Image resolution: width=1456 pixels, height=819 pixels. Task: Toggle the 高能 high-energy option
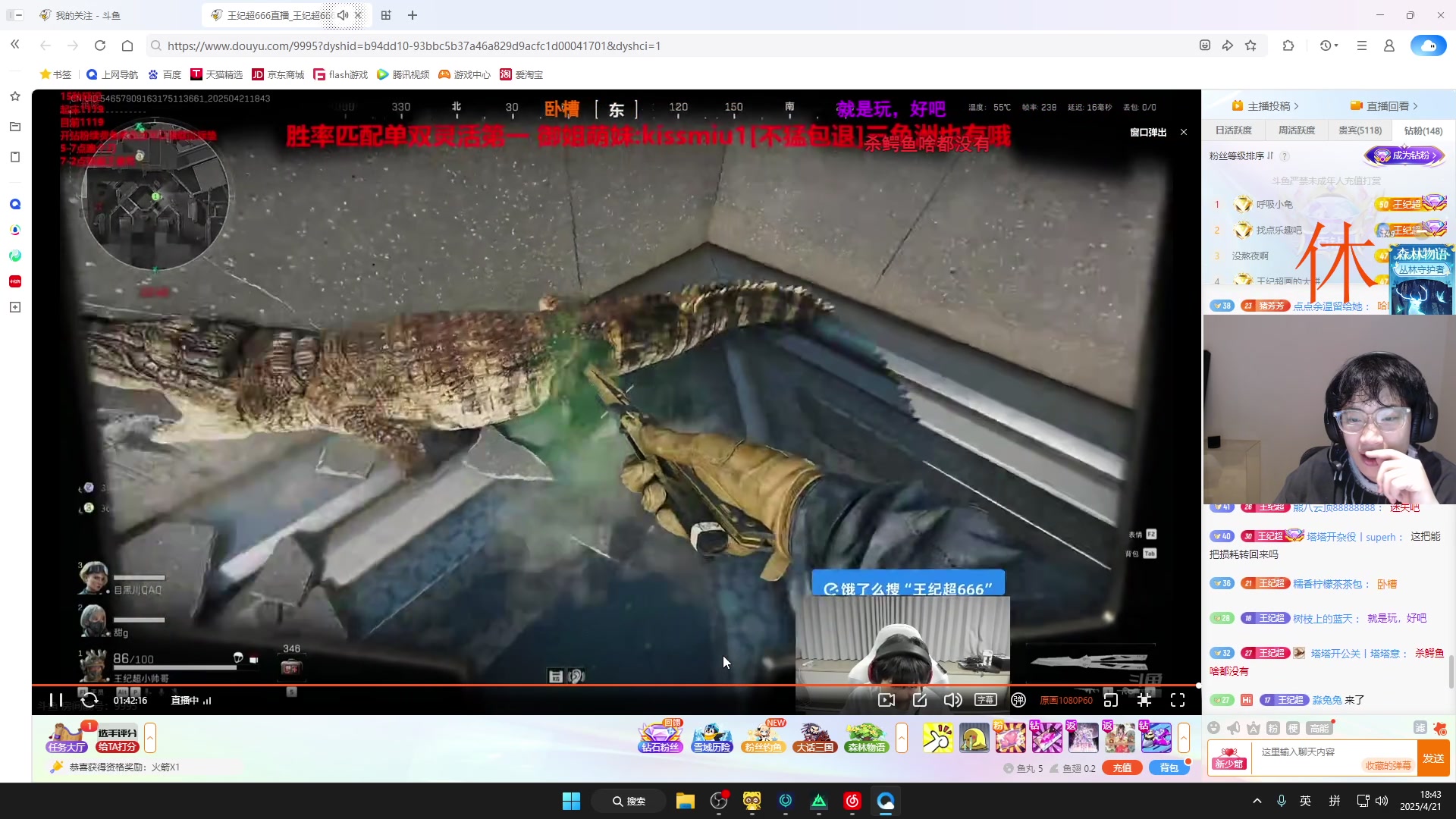[1319, 728]
